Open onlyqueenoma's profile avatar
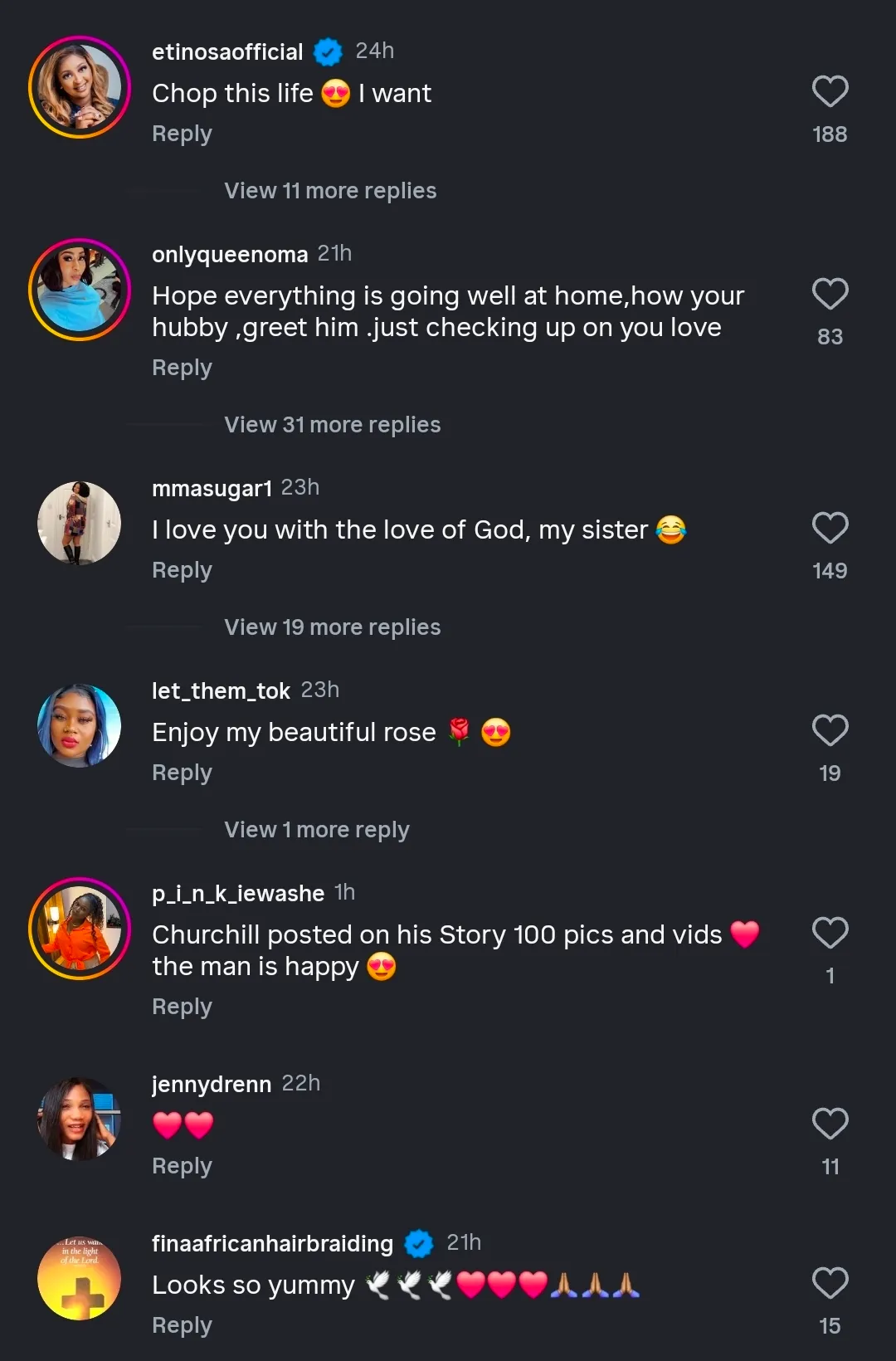 [80, 290]
